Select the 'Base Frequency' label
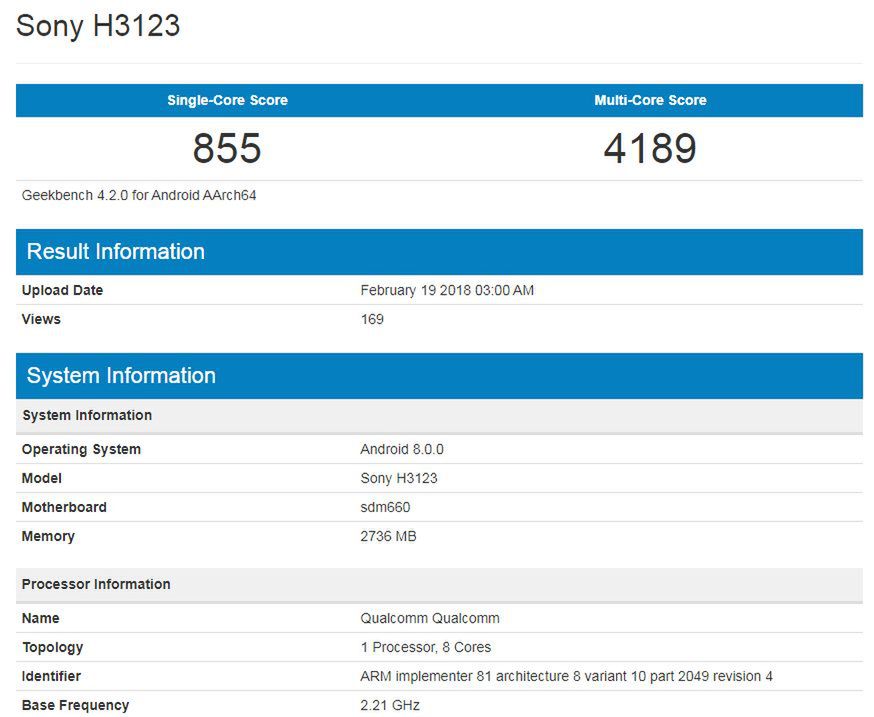Screen dimensions: 874x717 [x=75, y=705]
